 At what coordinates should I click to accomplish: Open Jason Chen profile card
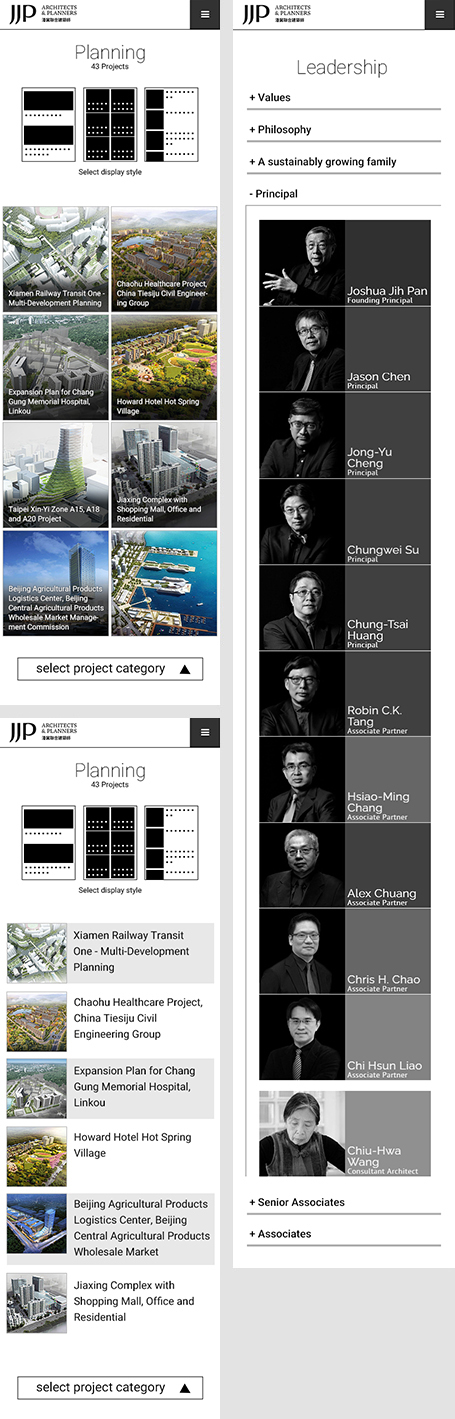coord(345,349)
